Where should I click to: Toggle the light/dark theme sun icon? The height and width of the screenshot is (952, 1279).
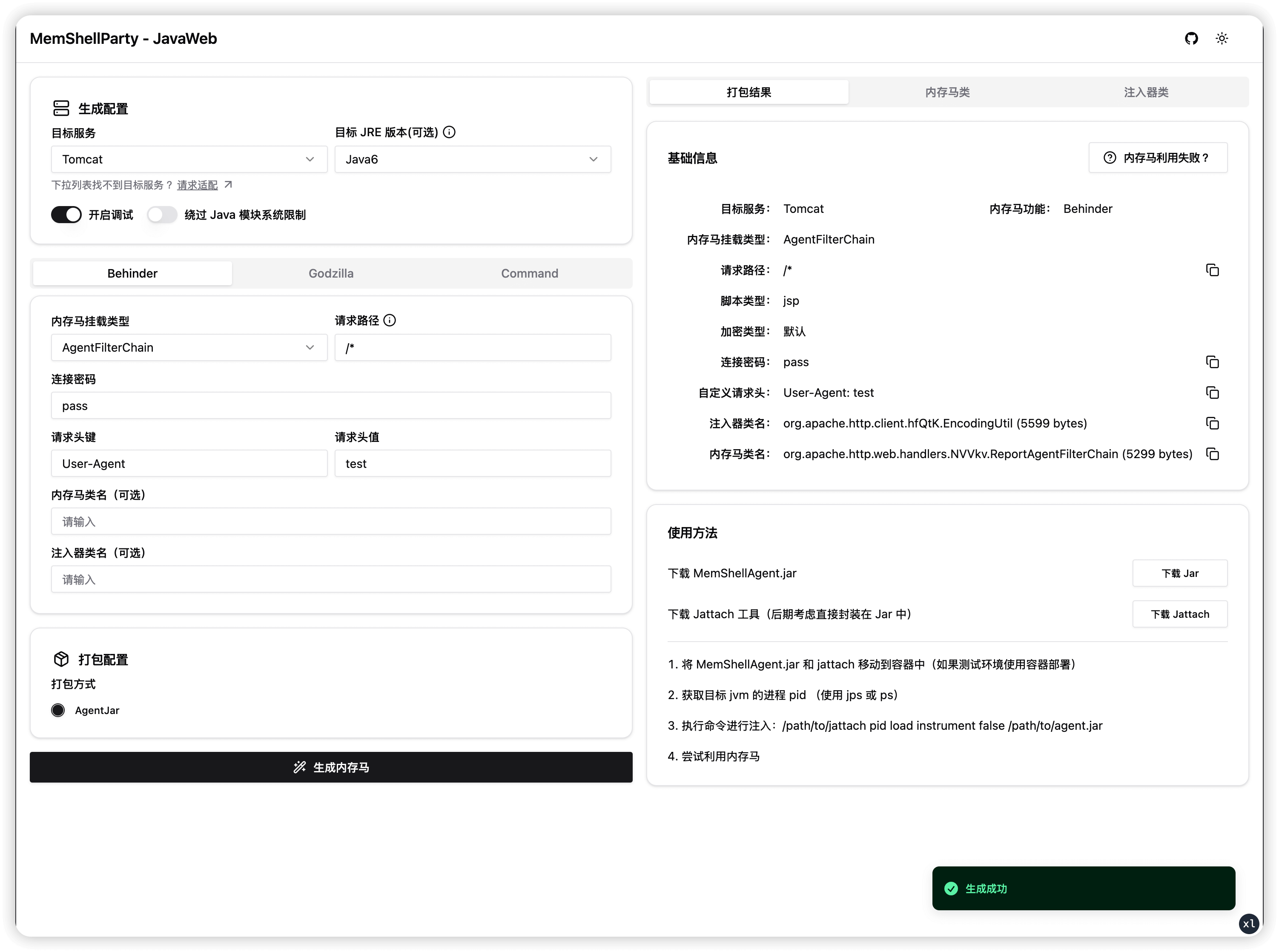(1222, 39)
